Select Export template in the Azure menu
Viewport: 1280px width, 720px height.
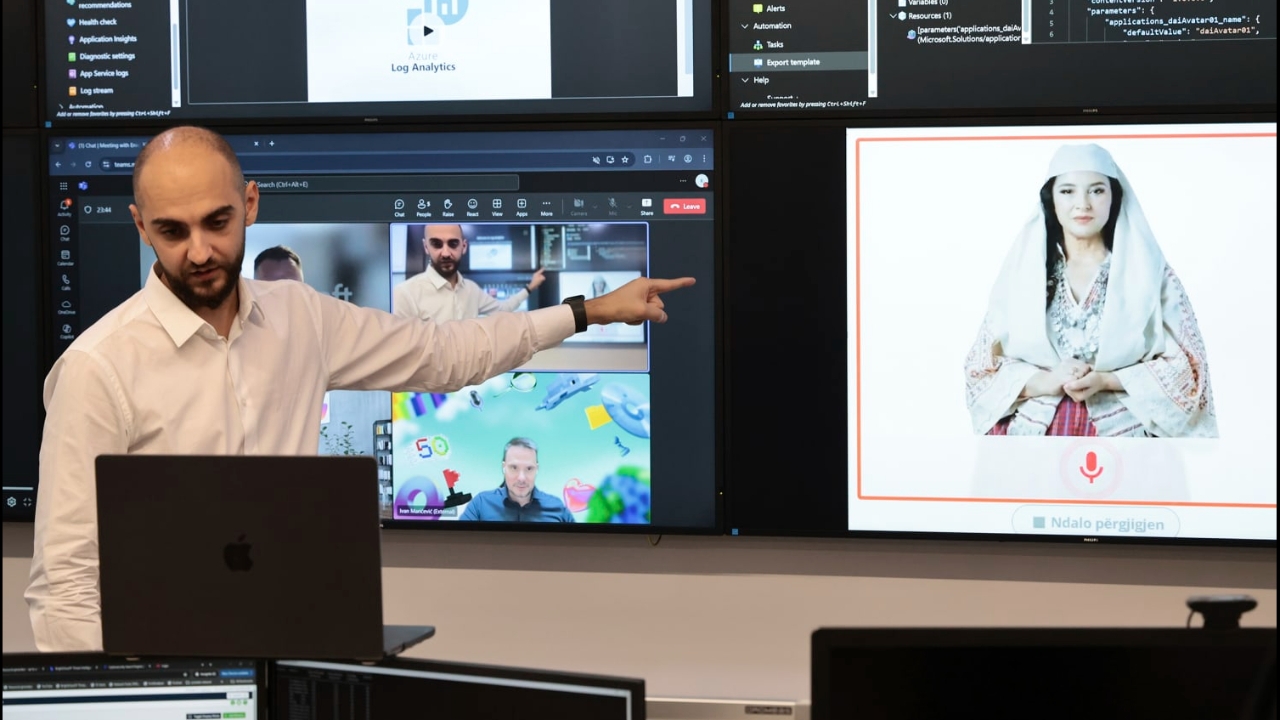[792, 62]
